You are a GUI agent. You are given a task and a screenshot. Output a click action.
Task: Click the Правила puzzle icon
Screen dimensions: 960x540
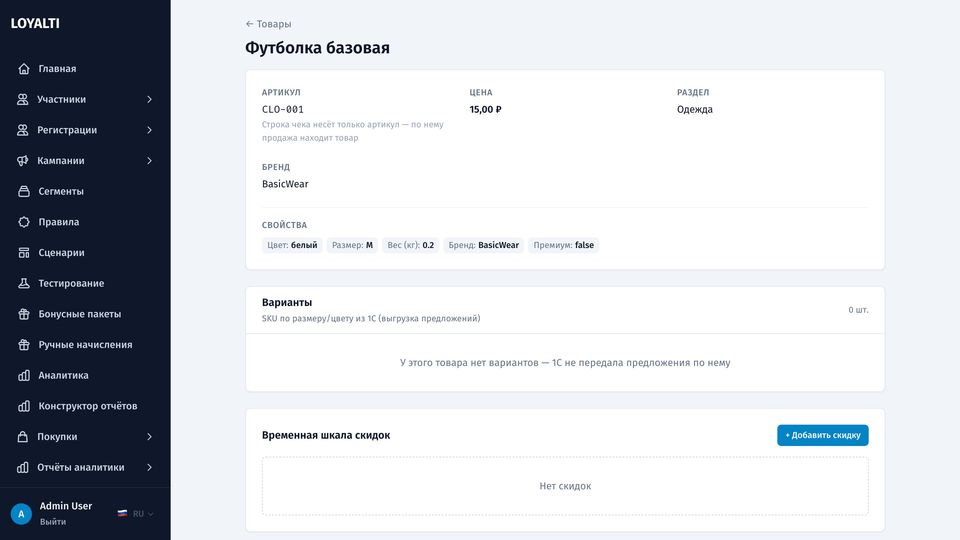[x=24, y=222]
